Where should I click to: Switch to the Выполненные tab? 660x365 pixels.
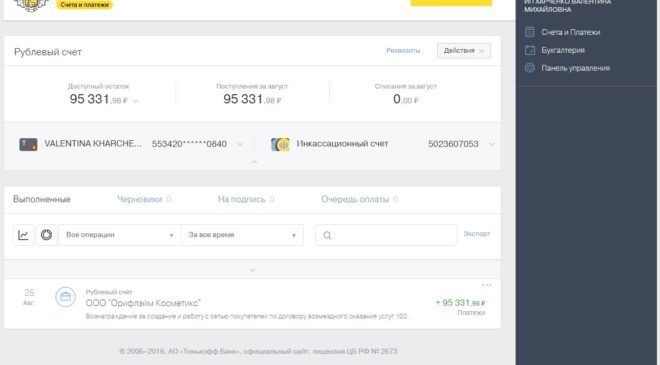click(x=42, y=199)
